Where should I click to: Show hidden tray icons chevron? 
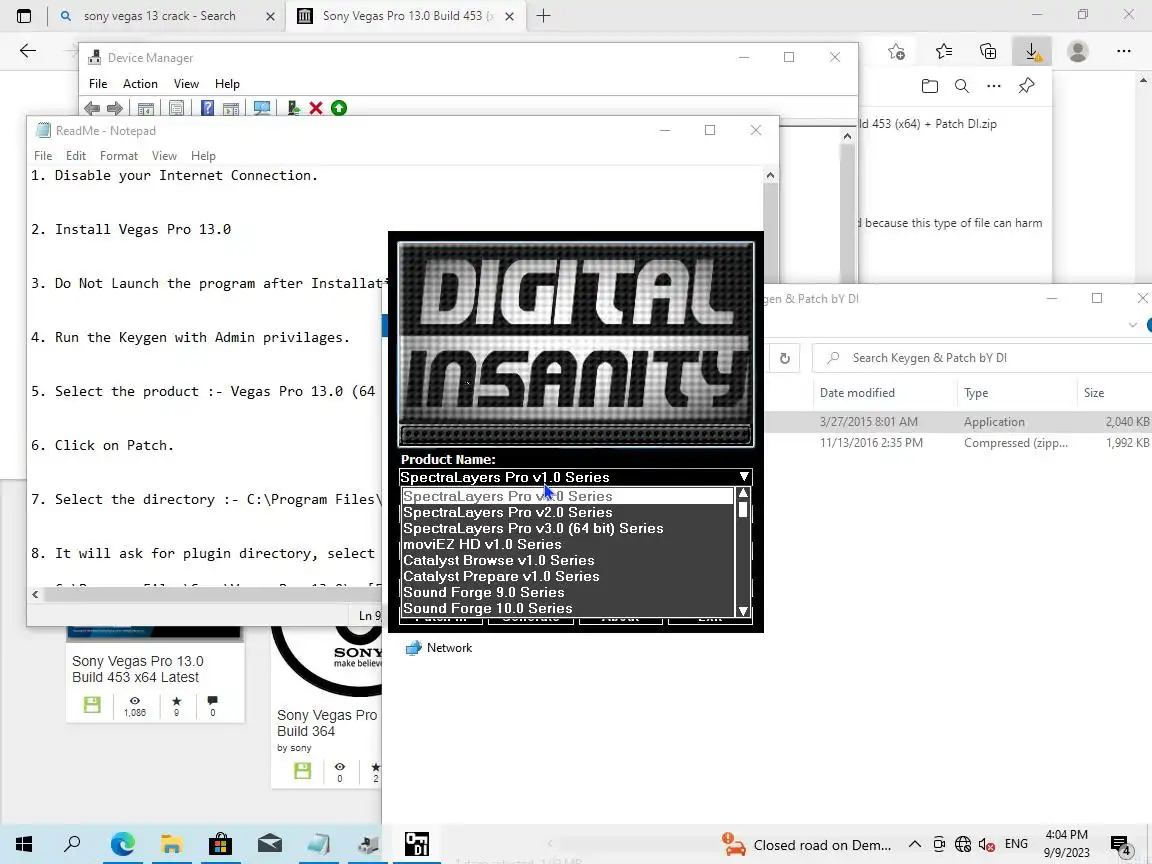(915, 845)
